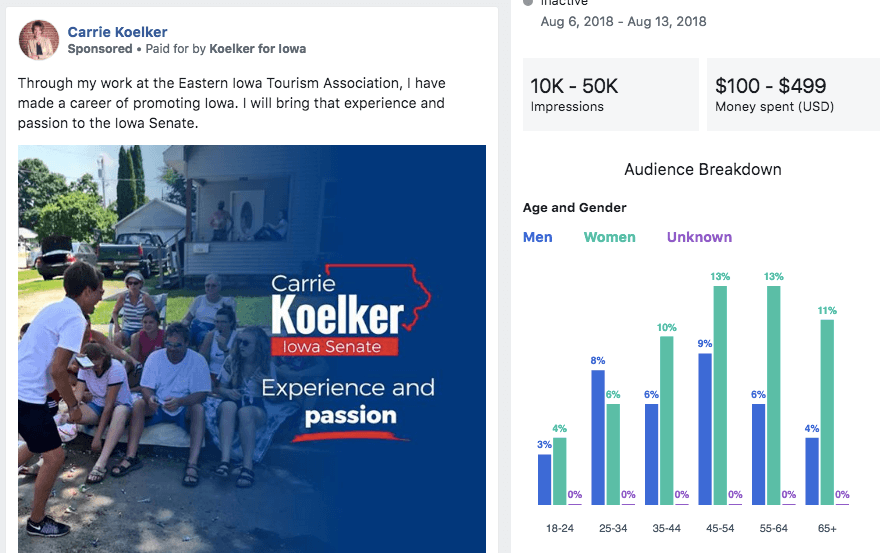The height and width of the screenshot is (553, 880).
Task: Click the blue Men bar for 18-24
Action: tap(544, 479)
